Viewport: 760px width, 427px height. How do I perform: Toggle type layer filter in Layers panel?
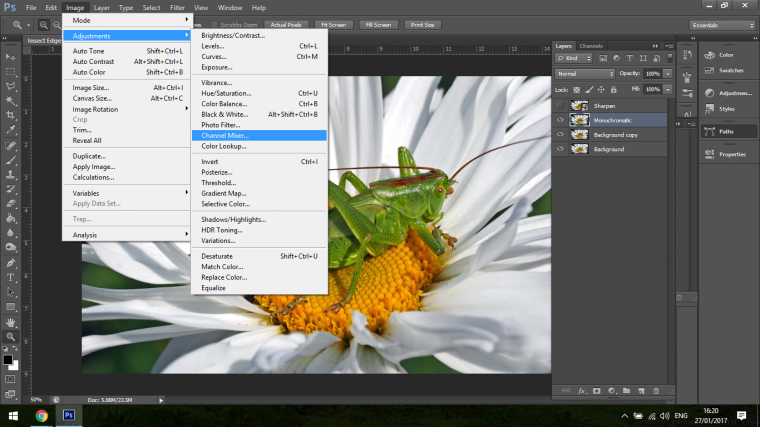[x=630, y=58]
